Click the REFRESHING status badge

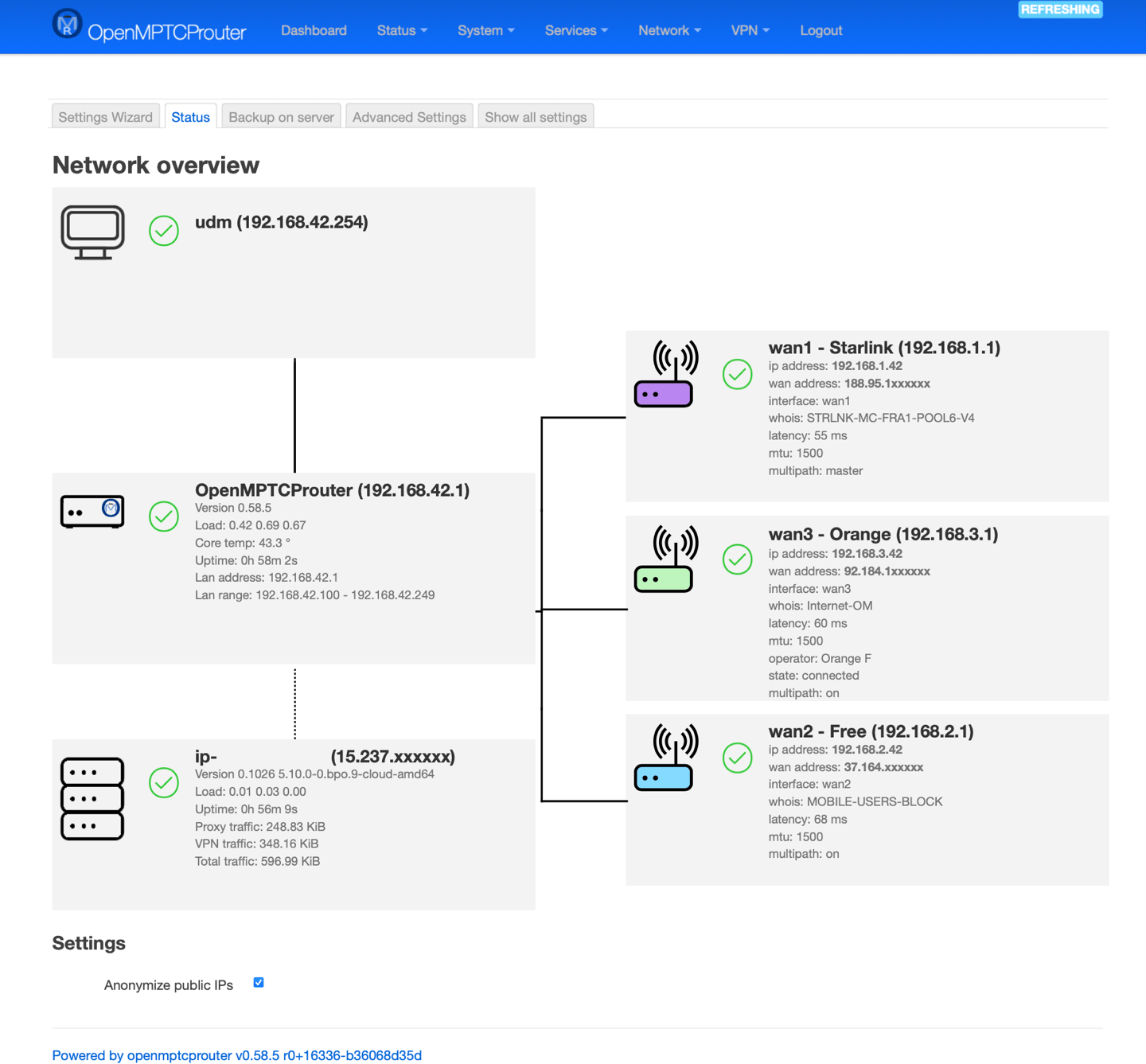(x=1060, y=10)
